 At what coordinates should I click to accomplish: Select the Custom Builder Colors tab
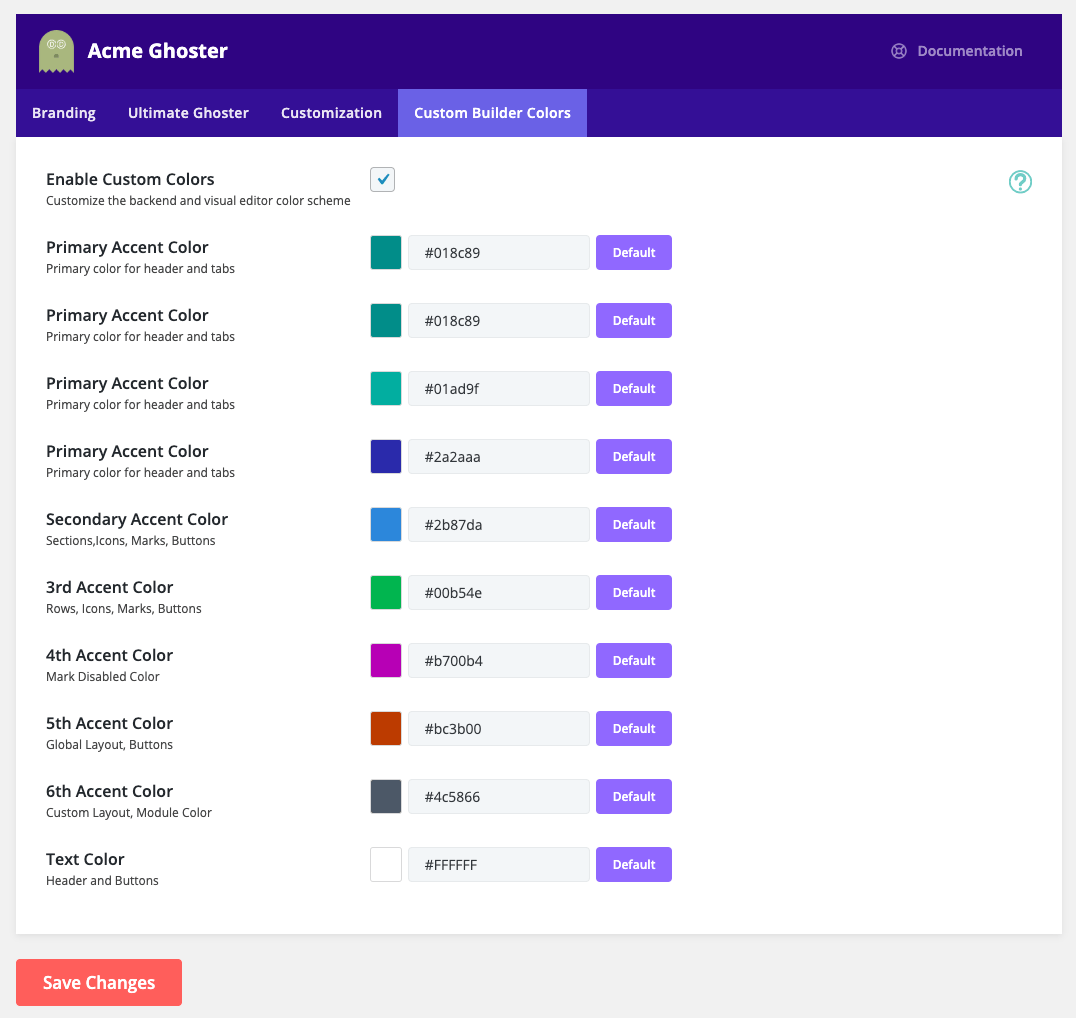[492, 113]
